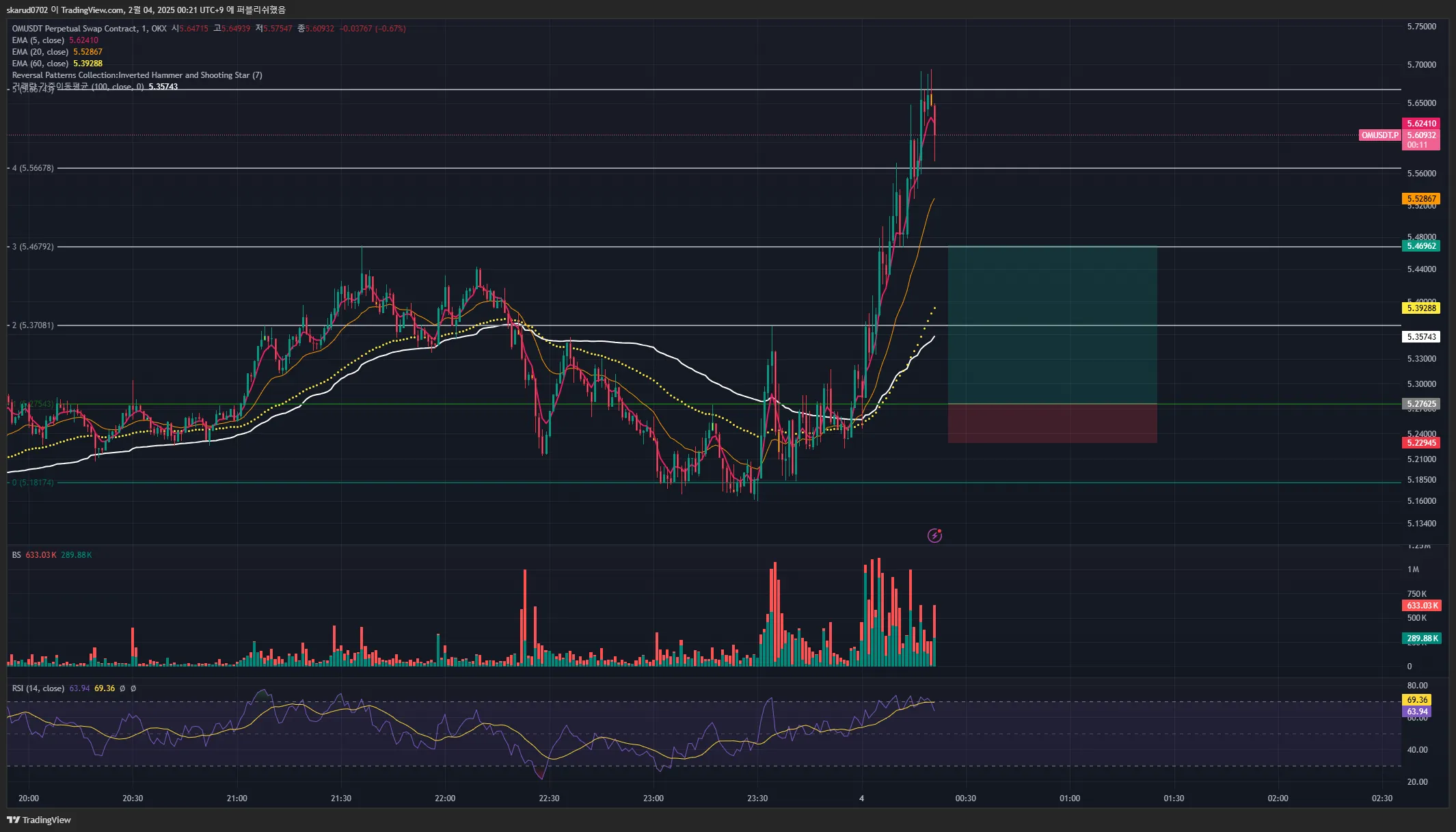
Task: Click the orange 5.52867 price axis tag
Action: (1421, 199)
